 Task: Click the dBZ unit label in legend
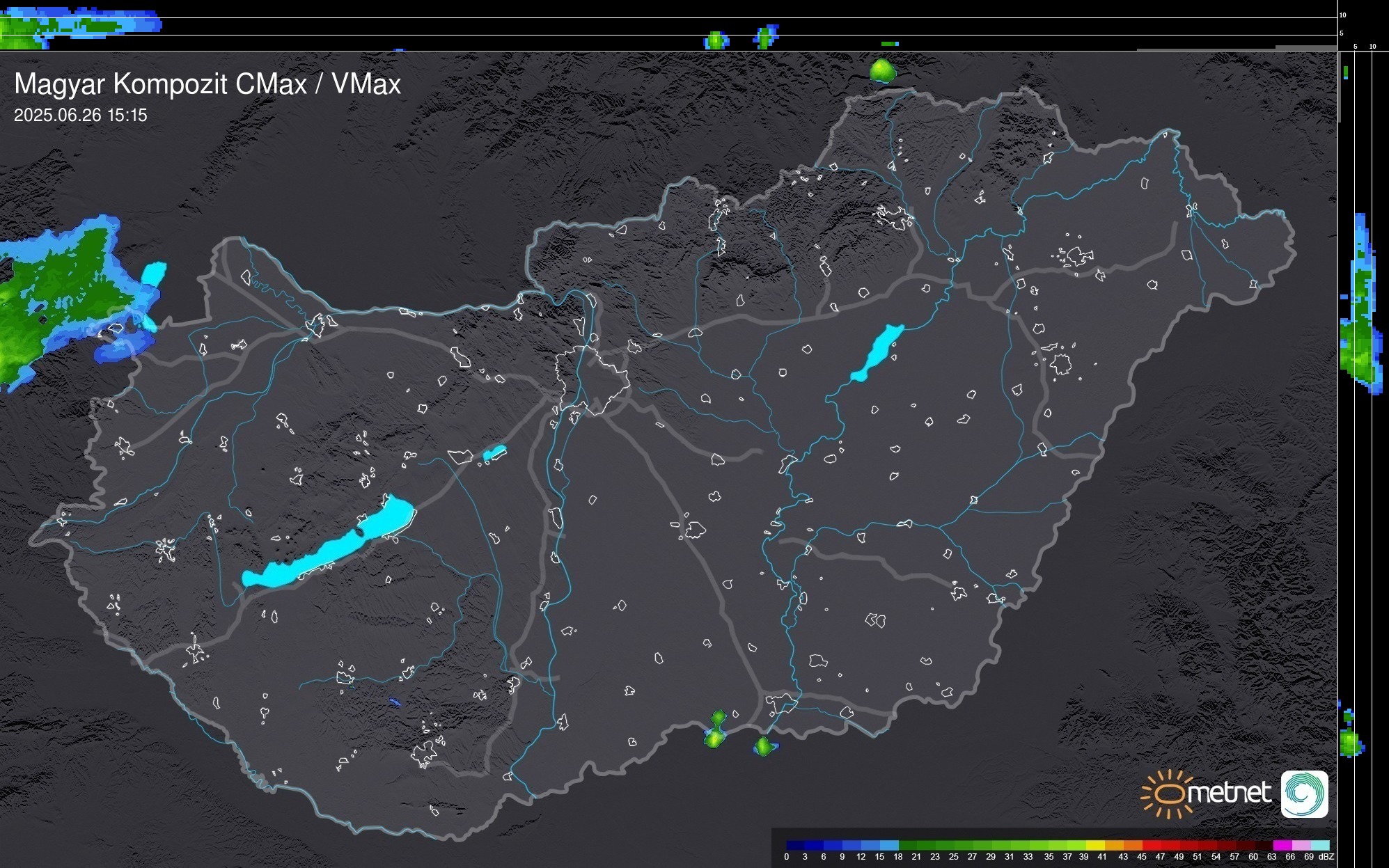tap(1326, 857)
